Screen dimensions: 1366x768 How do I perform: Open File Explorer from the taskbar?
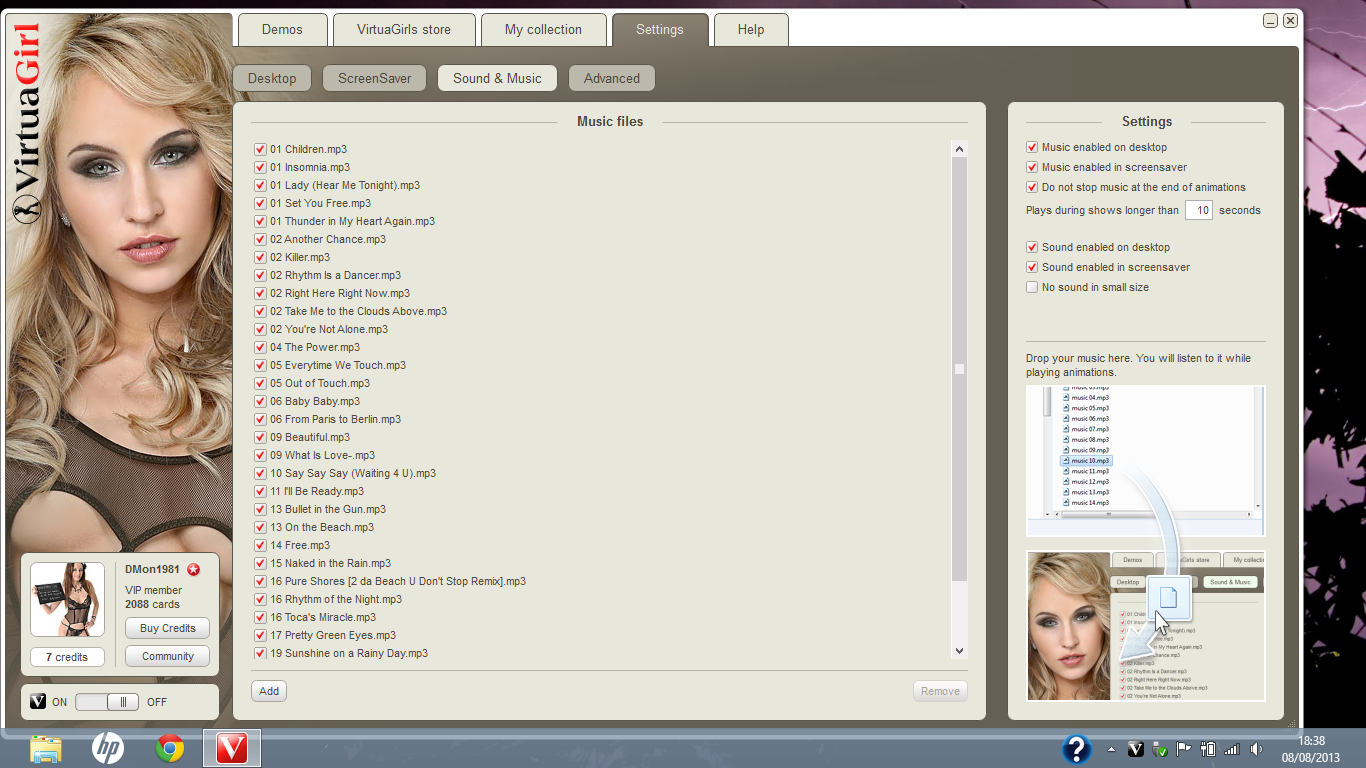(46, 748)
